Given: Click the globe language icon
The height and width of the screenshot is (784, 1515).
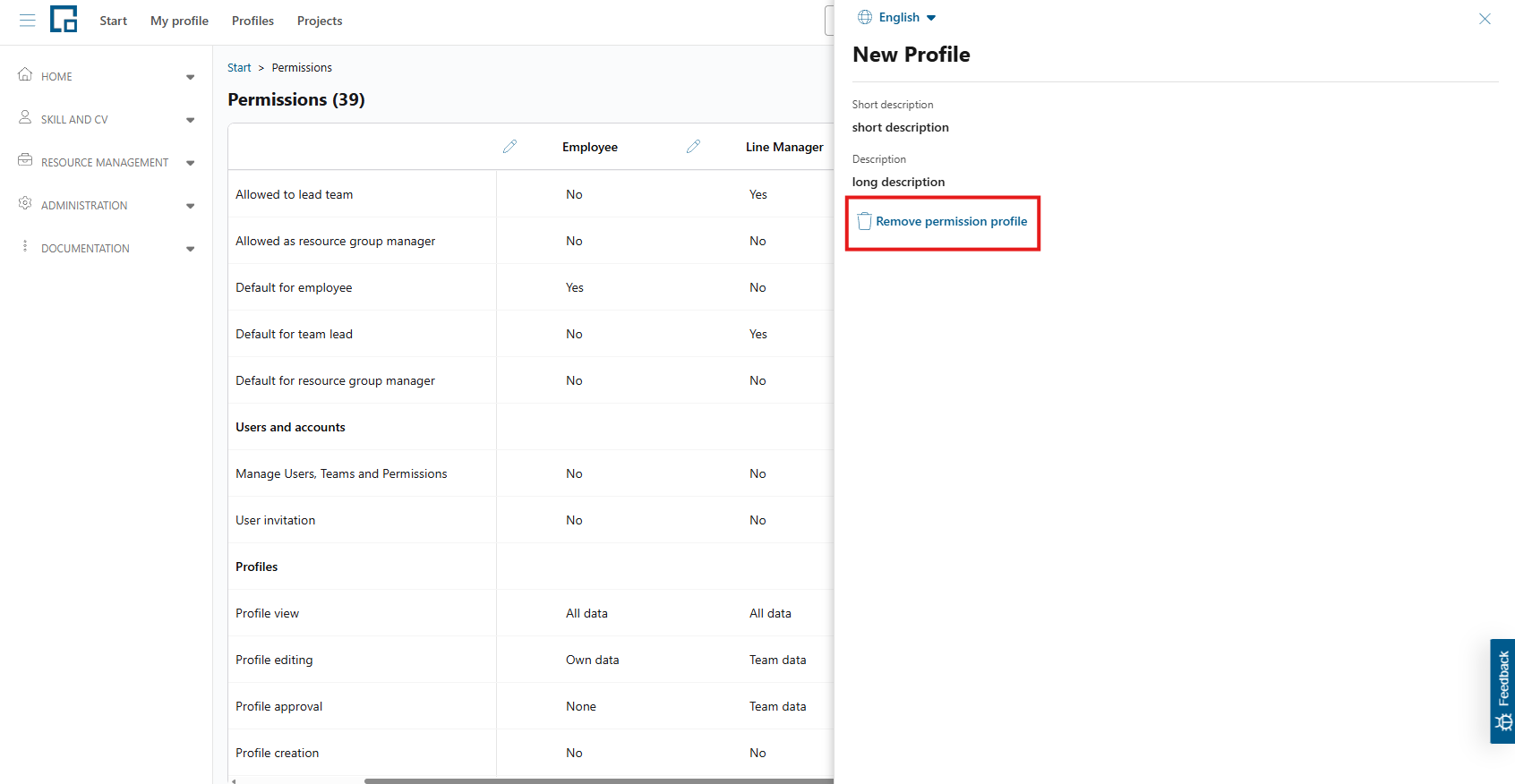Looking at the screenshot, I should click(865, 17).
